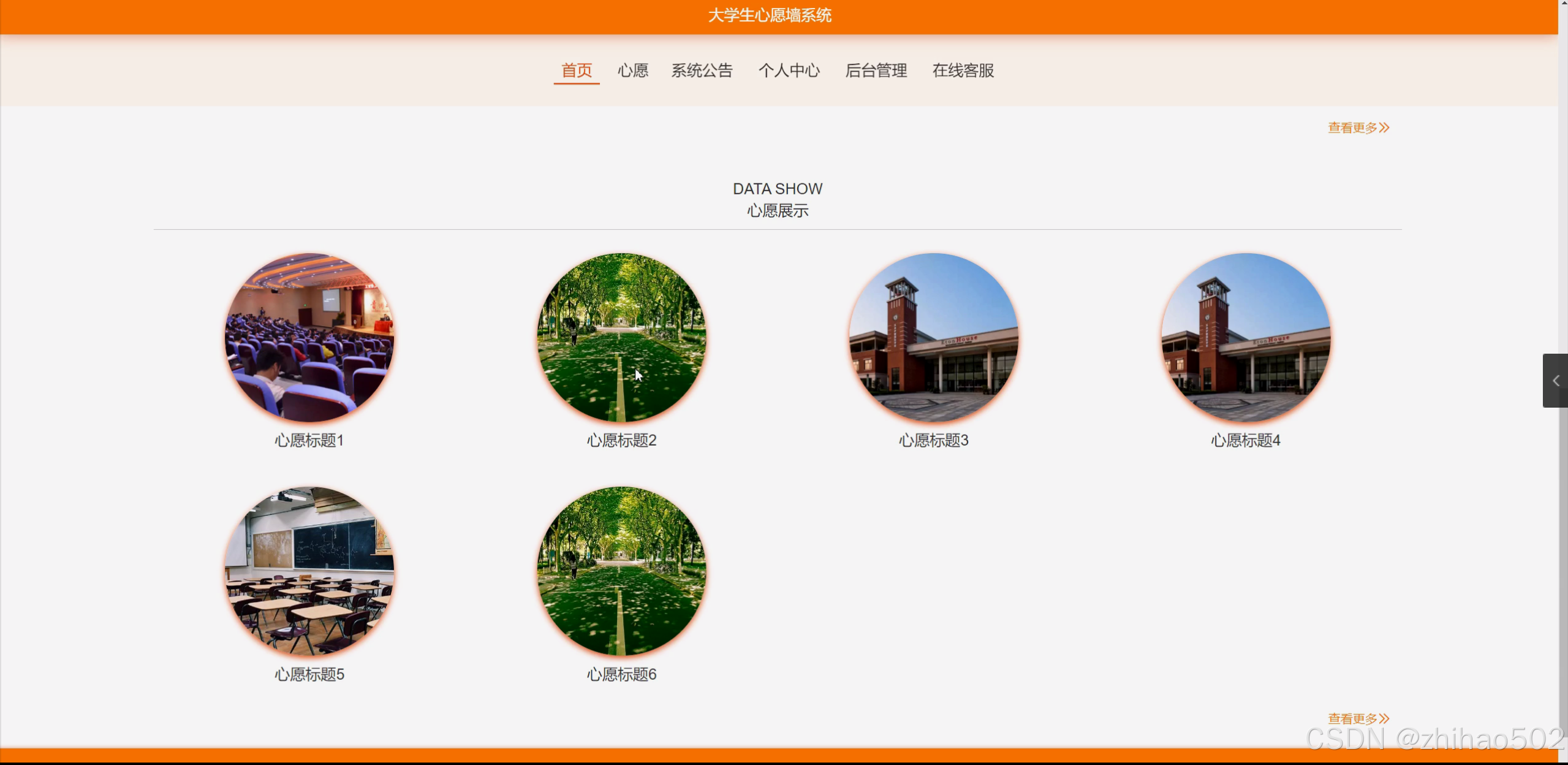Expand the dark side panel arrow

coord(1555,381)
